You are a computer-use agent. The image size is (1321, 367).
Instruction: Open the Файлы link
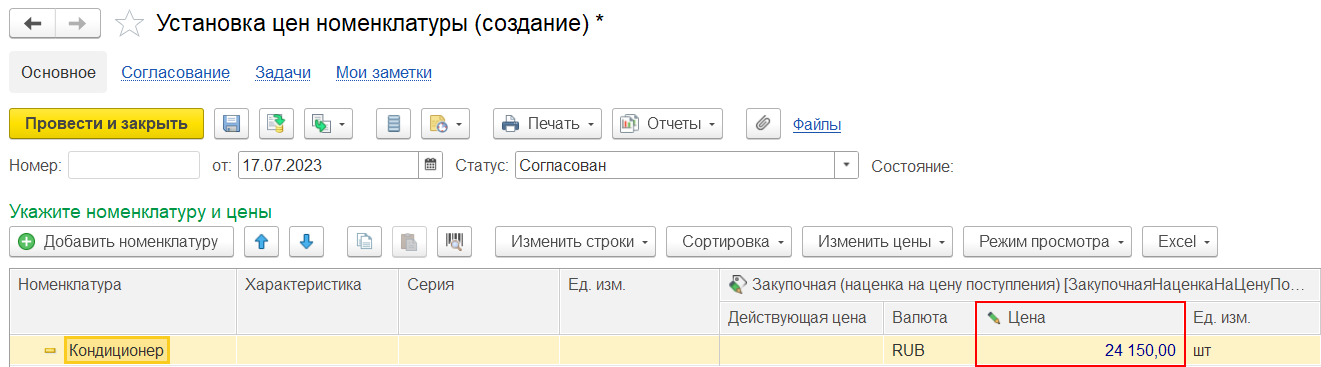tap(817, 124)
